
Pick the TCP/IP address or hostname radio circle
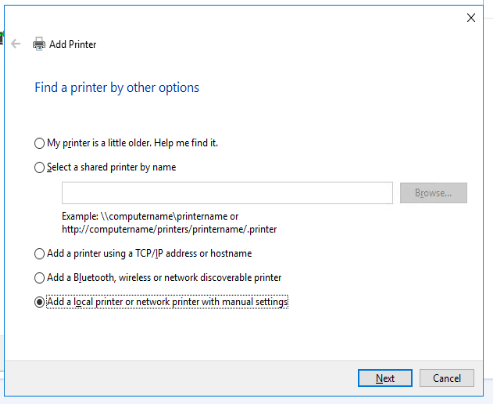(39, 254)
